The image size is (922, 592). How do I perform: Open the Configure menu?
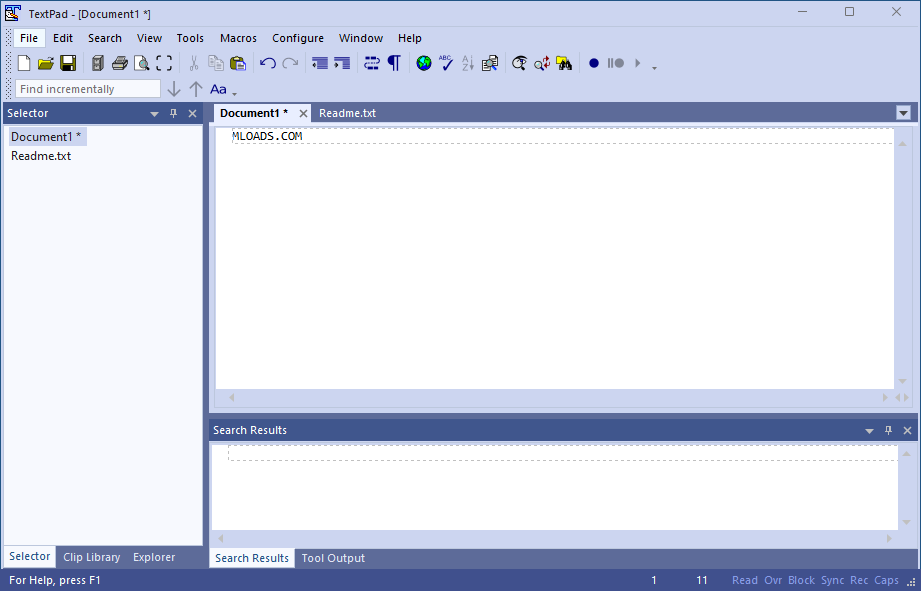point(298,38)
